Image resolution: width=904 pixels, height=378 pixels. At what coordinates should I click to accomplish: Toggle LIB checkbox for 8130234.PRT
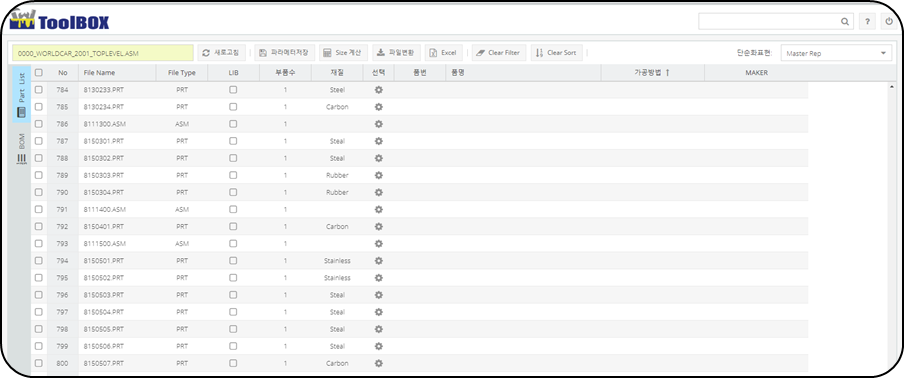pos(233,107)
